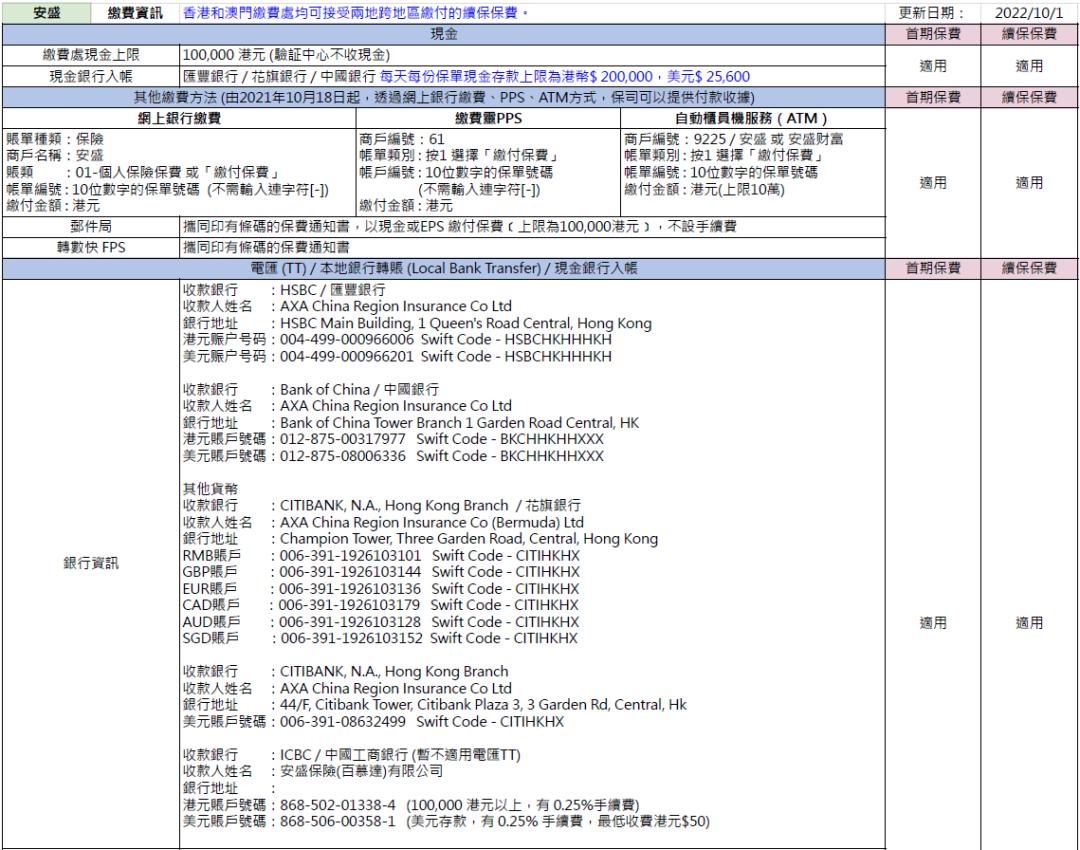Select the 商戶編號：9225 ATM line

[733, 139]
